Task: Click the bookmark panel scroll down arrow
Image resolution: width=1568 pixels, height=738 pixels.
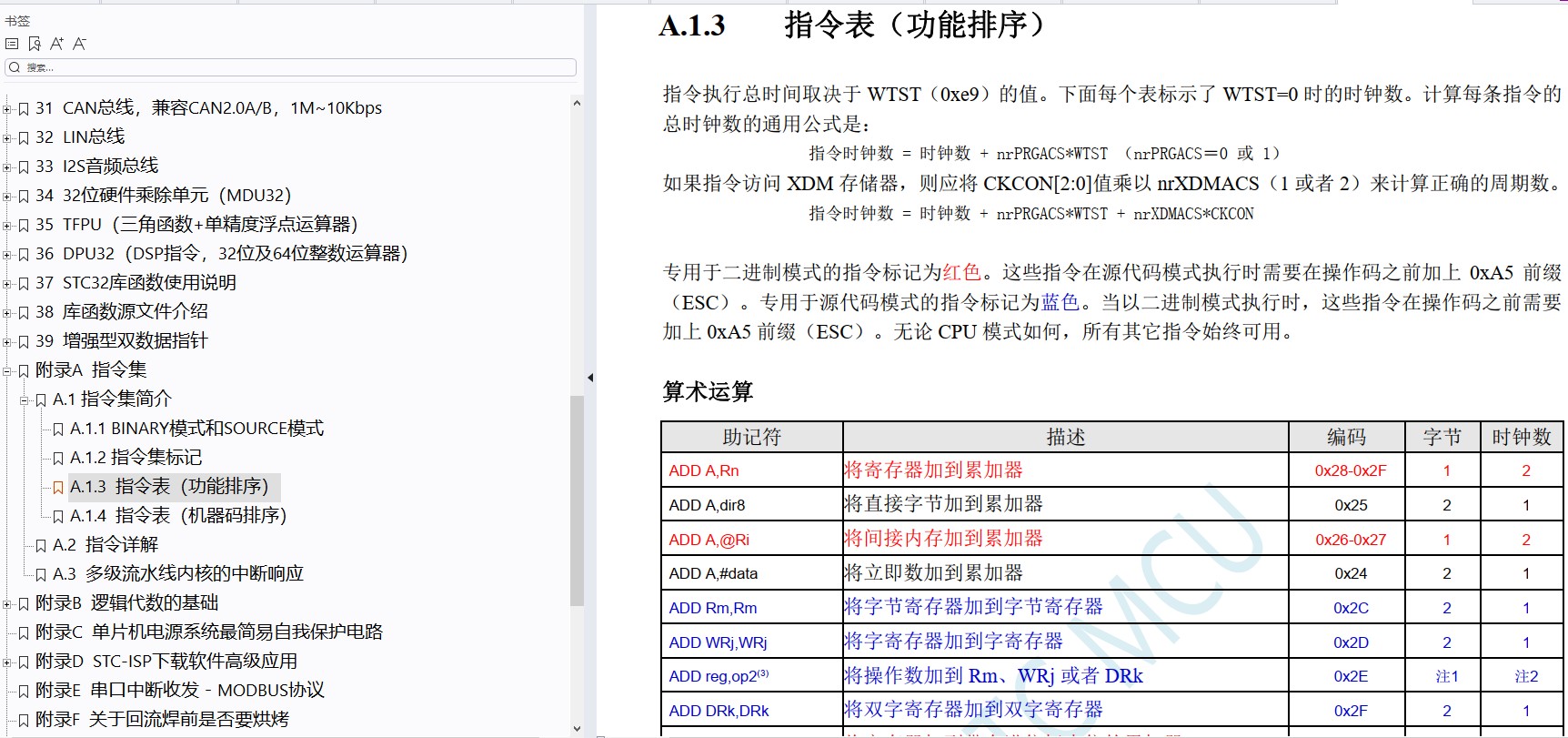Action: (x=577, y=729)
